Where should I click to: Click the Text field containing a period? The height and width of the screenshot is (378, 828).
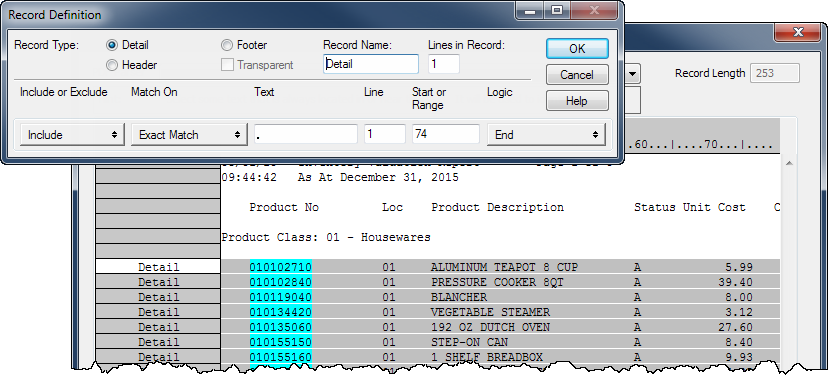(306, 134)
